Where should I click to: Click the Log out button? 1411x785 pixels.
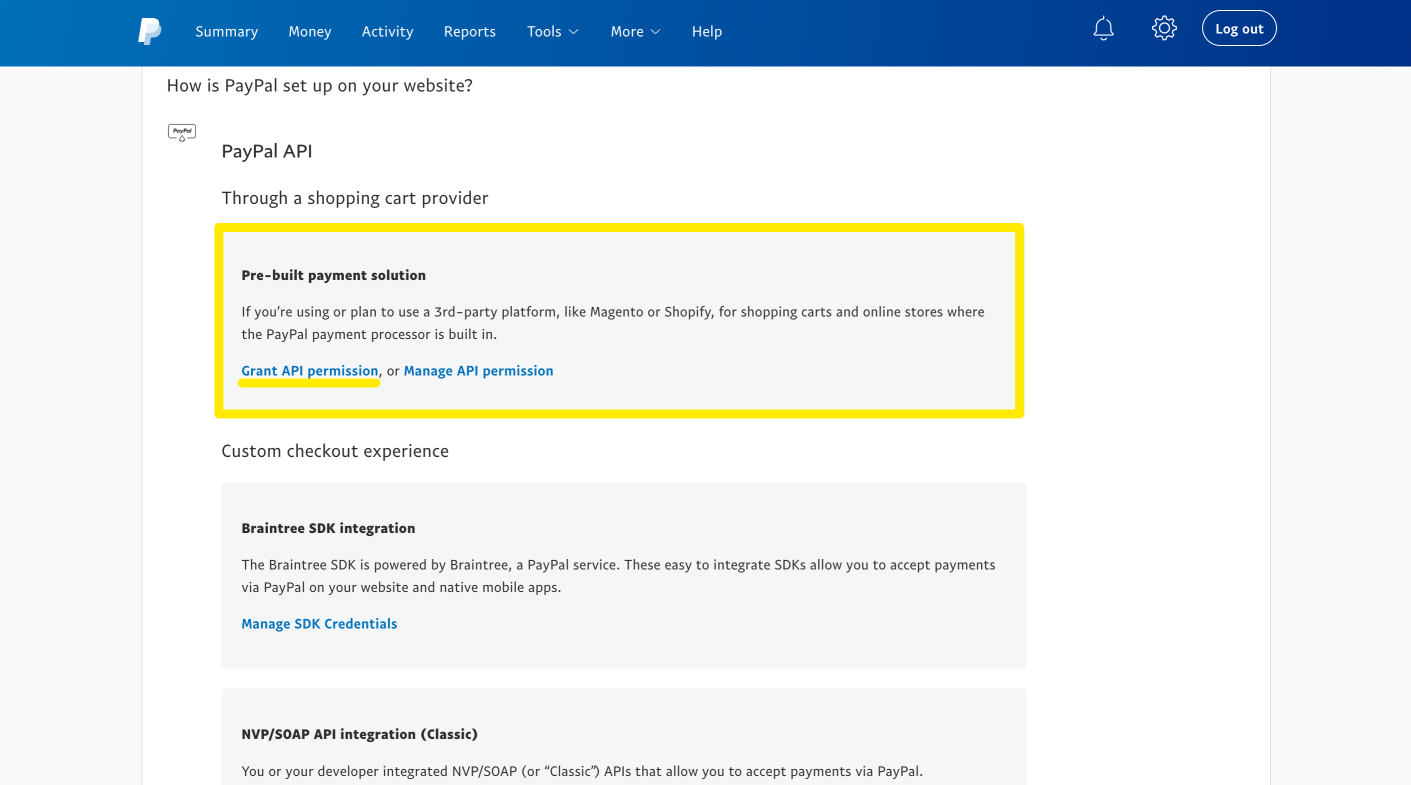pos(1239,29)
